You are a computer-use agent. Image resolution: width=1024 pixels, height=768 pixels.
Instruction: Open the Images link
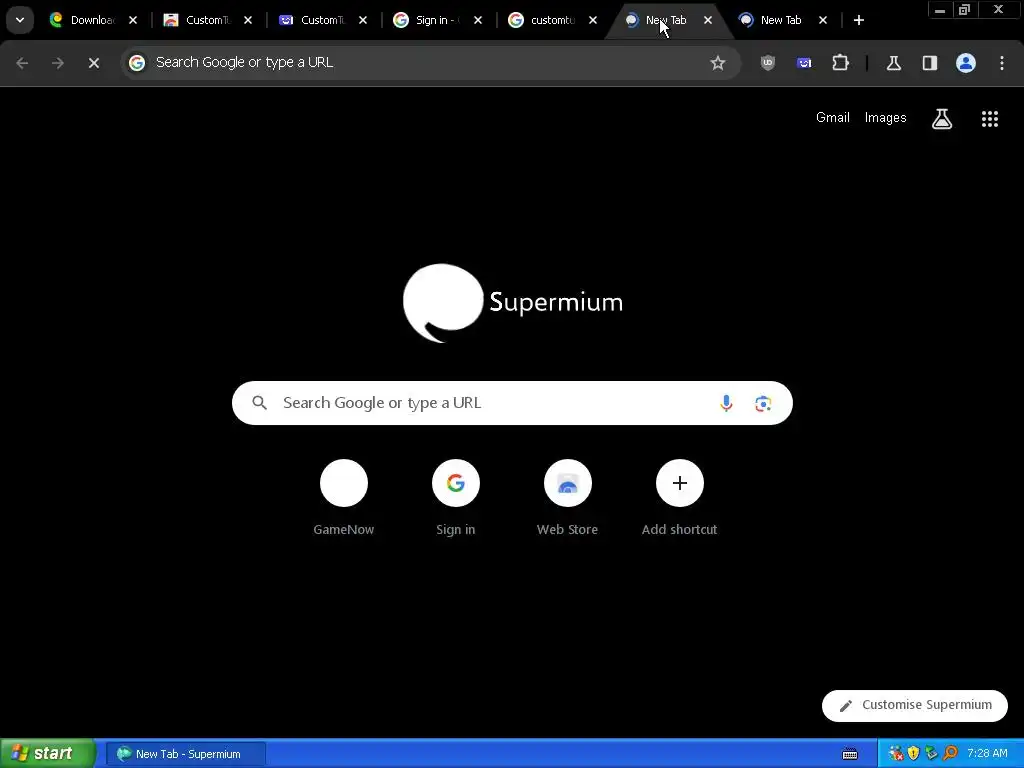(886, 118)
